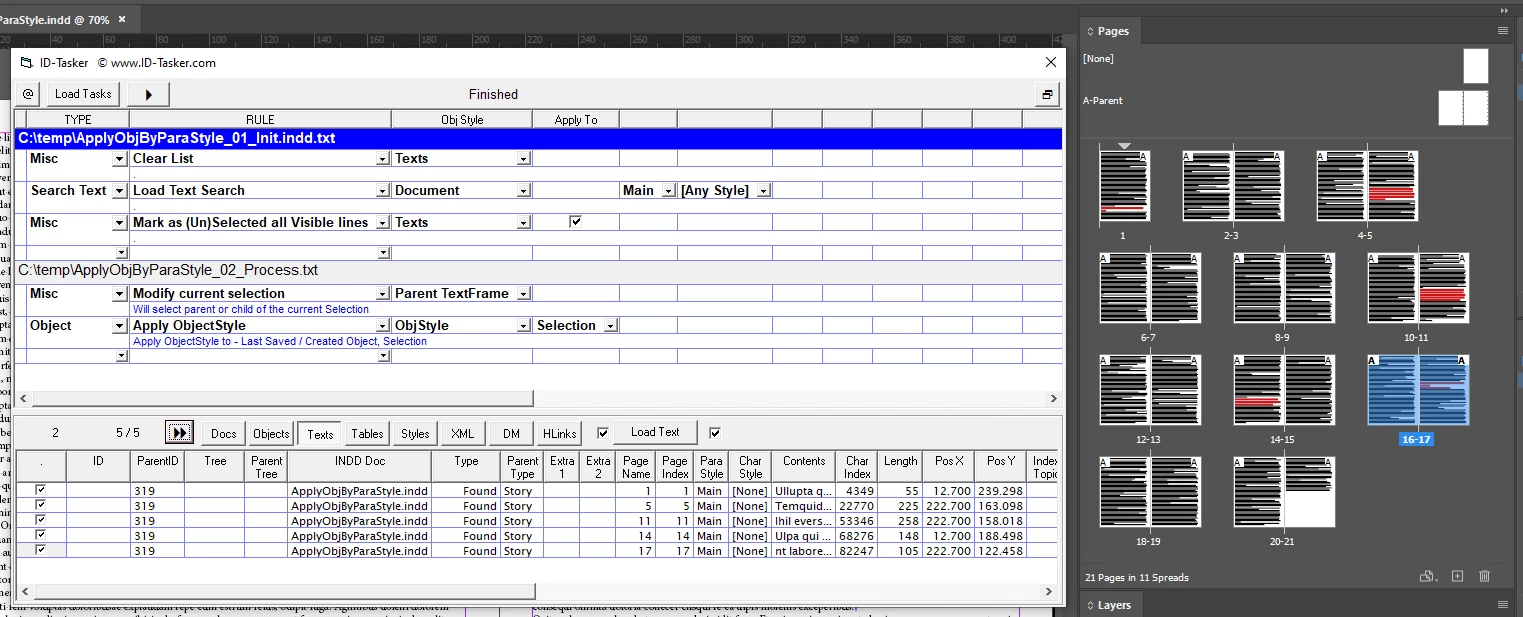Switch to the Styles tab

415,433
